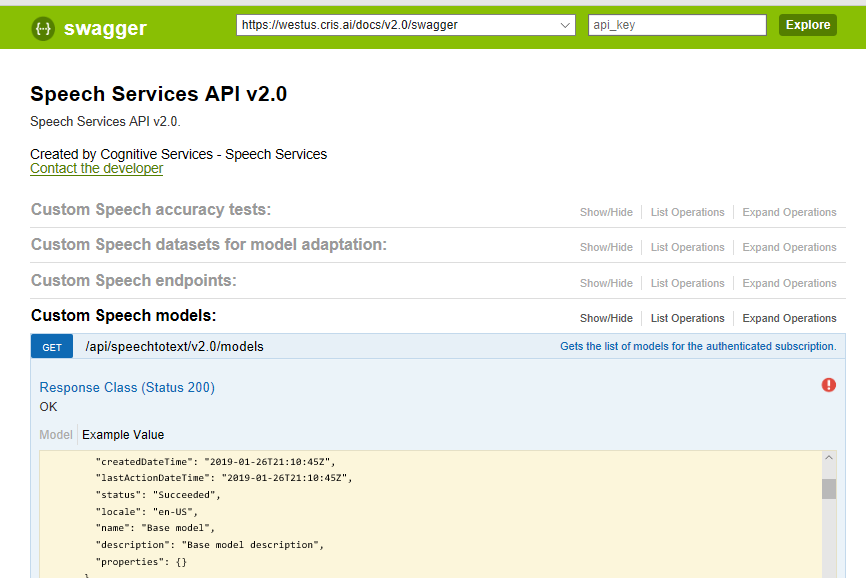Viewport: 866px width, 578px height.
Task: Expand Operations for Custom Speech models
Action: point(789,318)
